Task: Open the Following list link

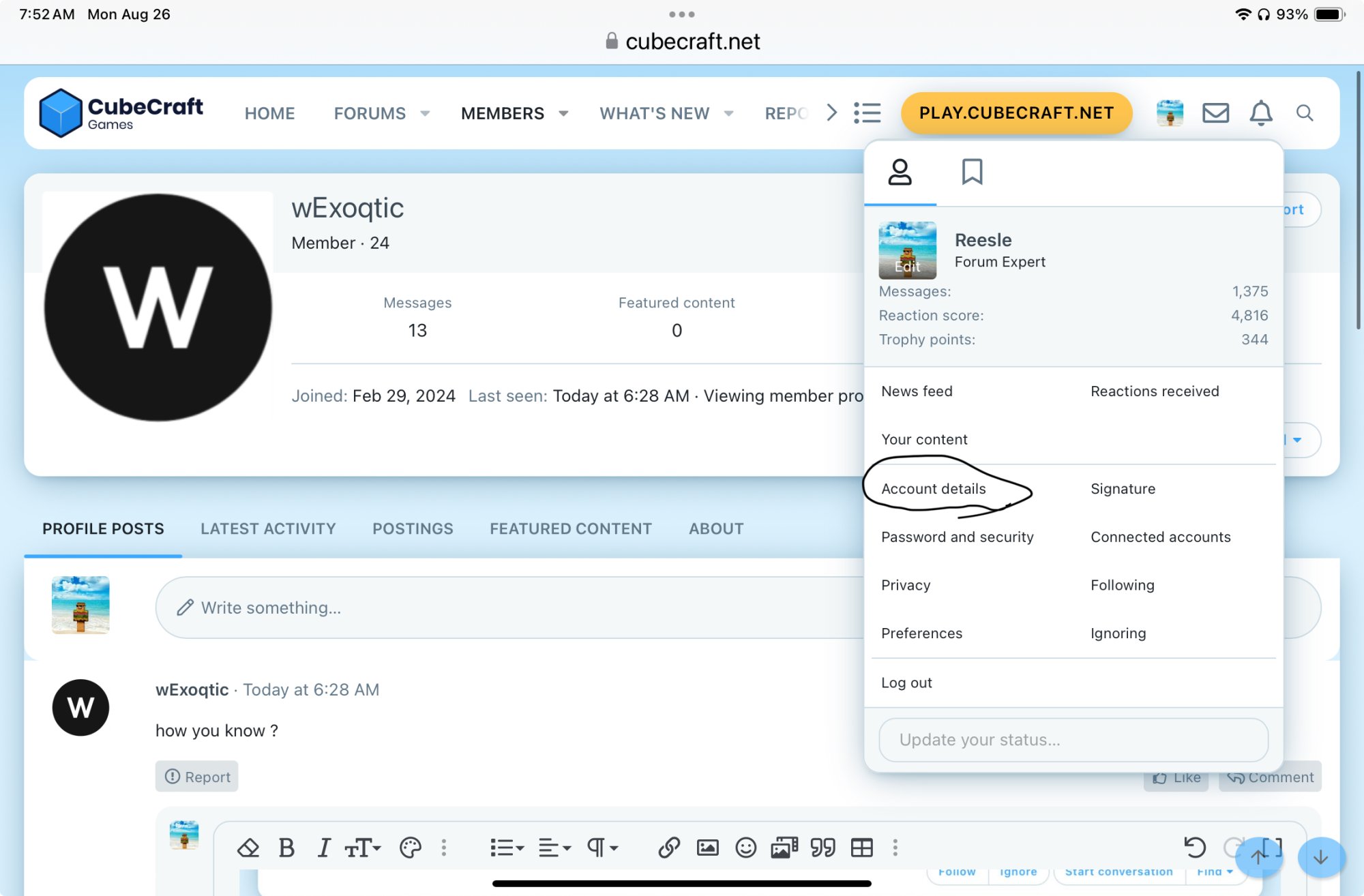Action: coord(1122,585)
